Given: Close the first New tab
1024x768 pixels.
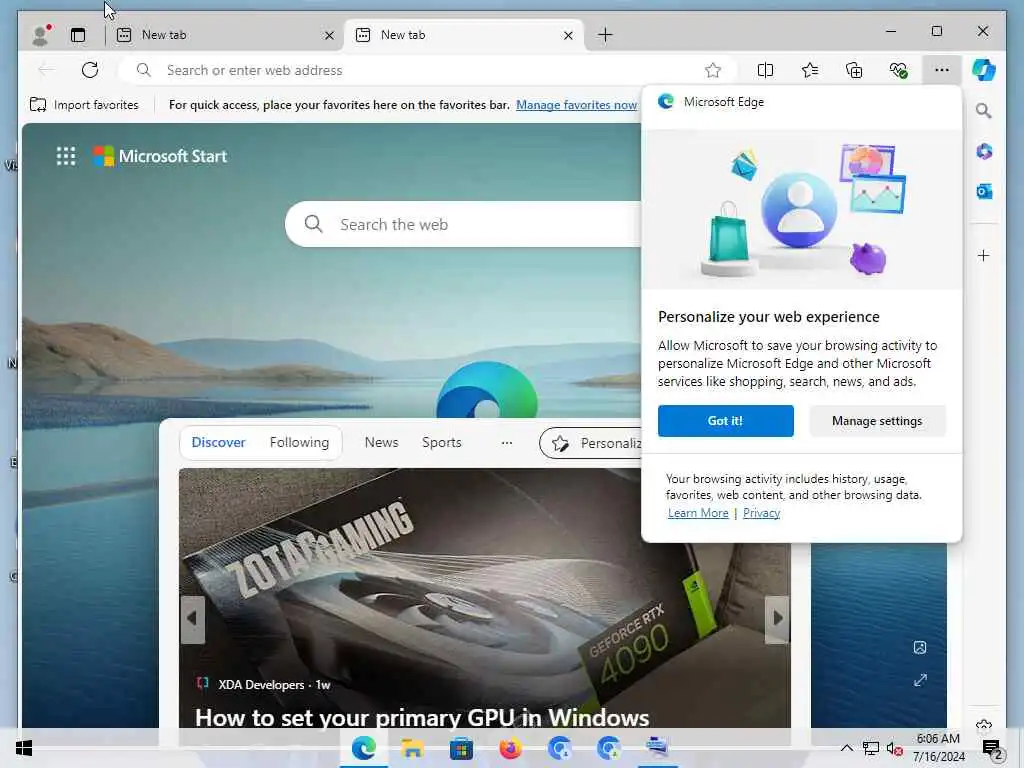Looking at the screenshot, I should 329,35.
